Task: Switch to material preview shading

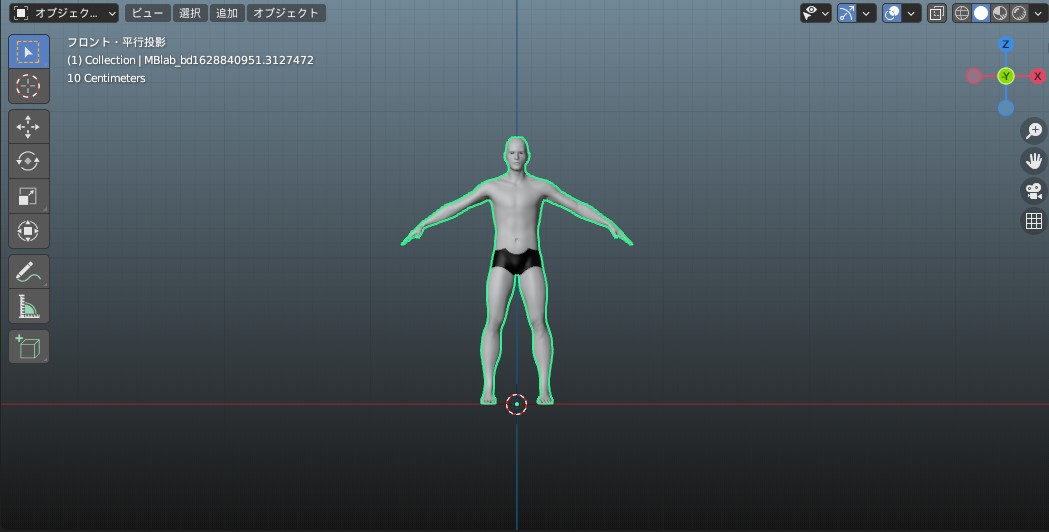Action: 999,13
